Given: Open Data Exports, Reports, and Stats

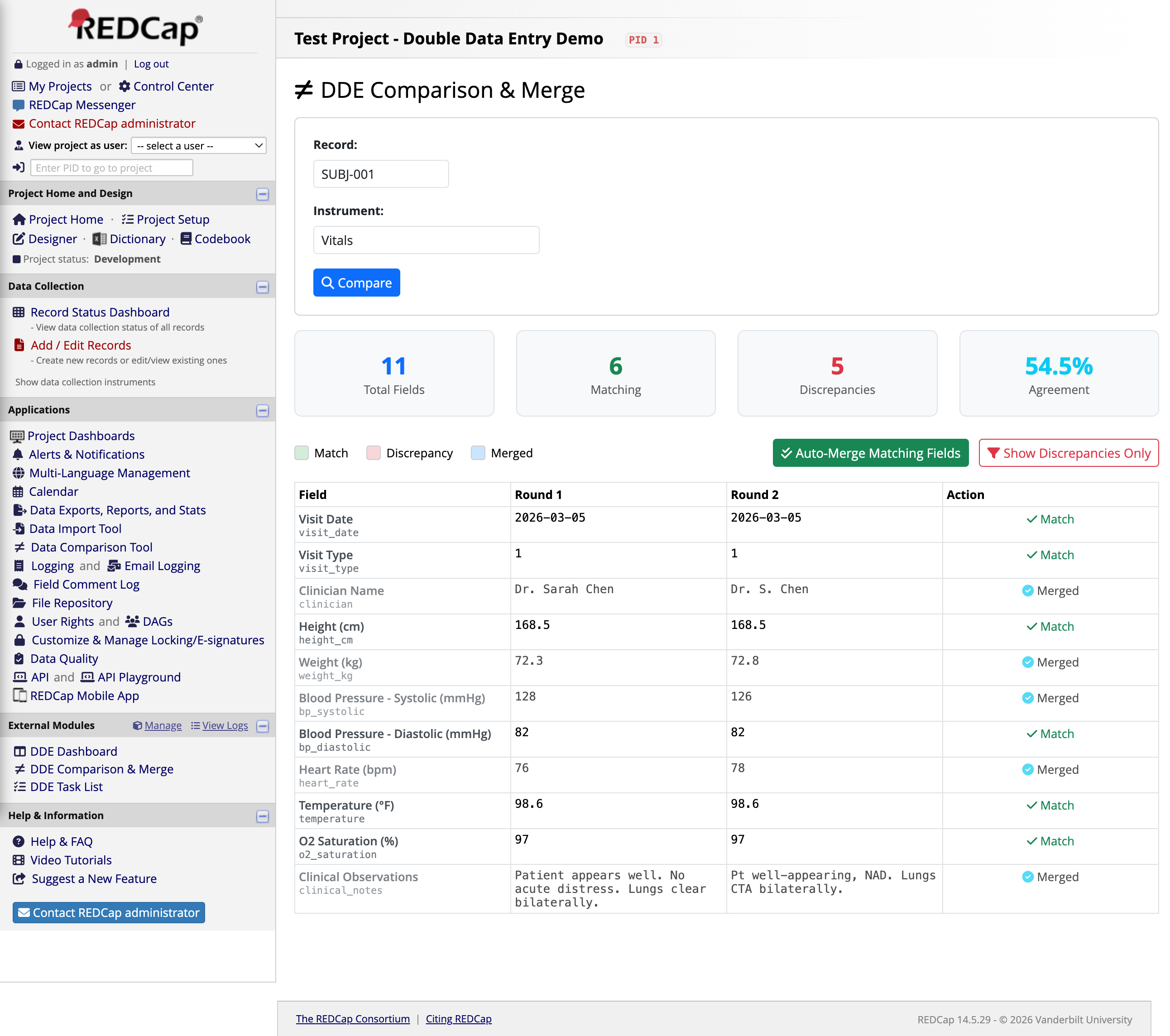Looking at the screenshot, I should click(117, 510).
